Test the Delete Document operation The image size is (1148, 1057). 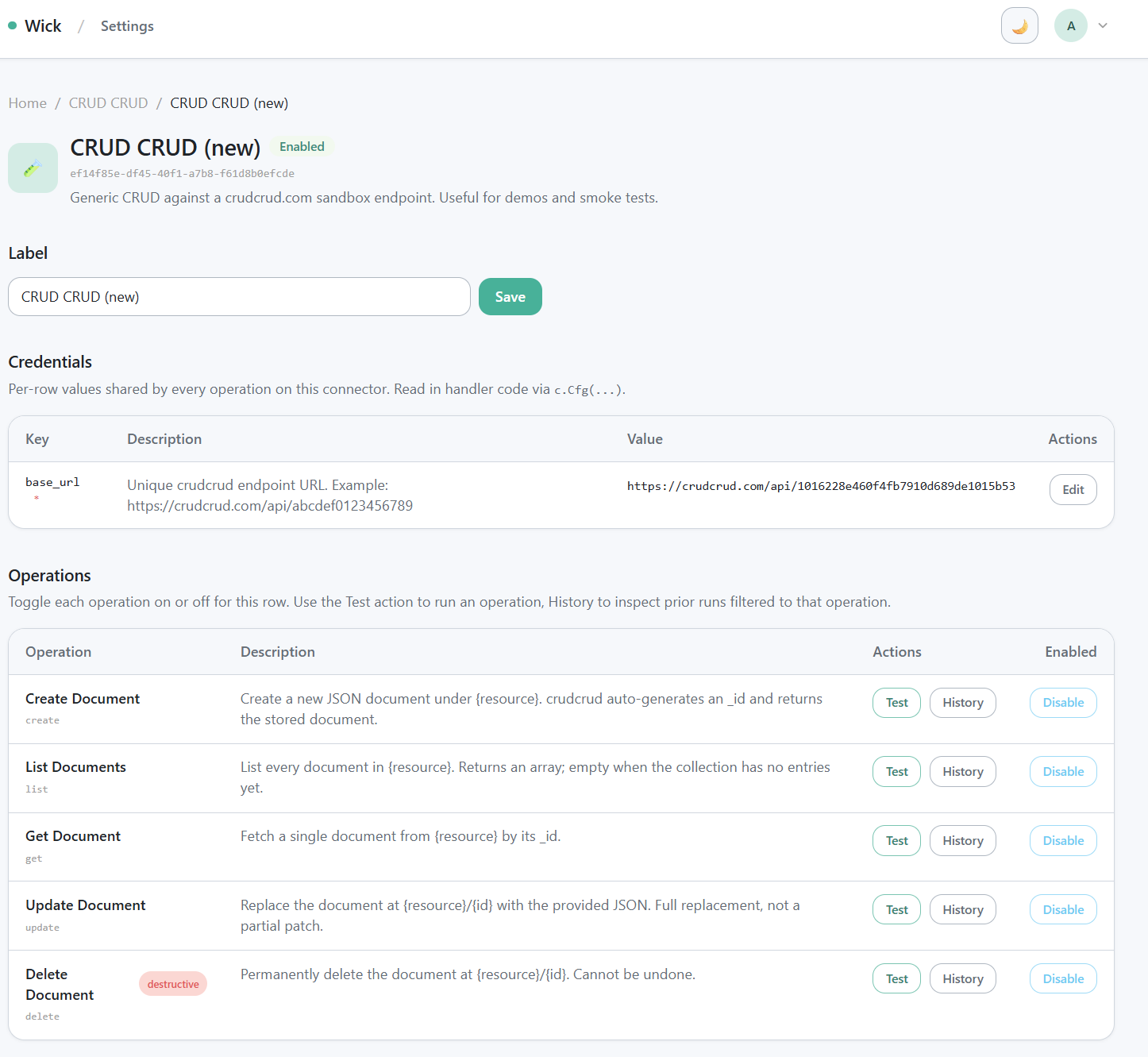896,979
